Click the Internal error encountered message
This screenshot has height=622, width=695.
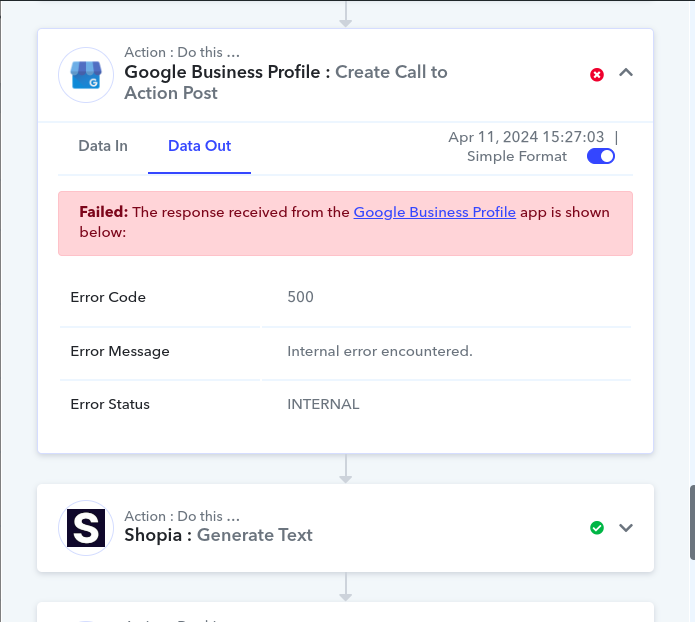pos(380,351)
